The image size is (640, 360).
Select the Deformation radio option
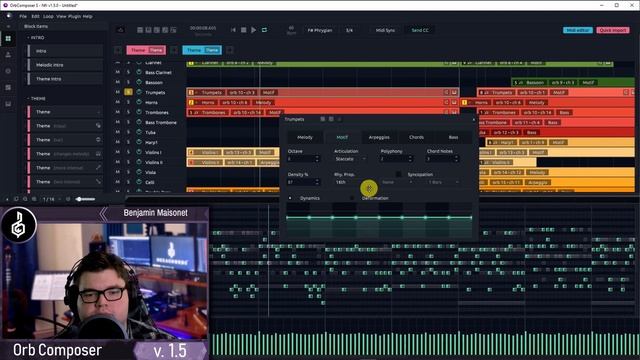(x=353, y=198)
